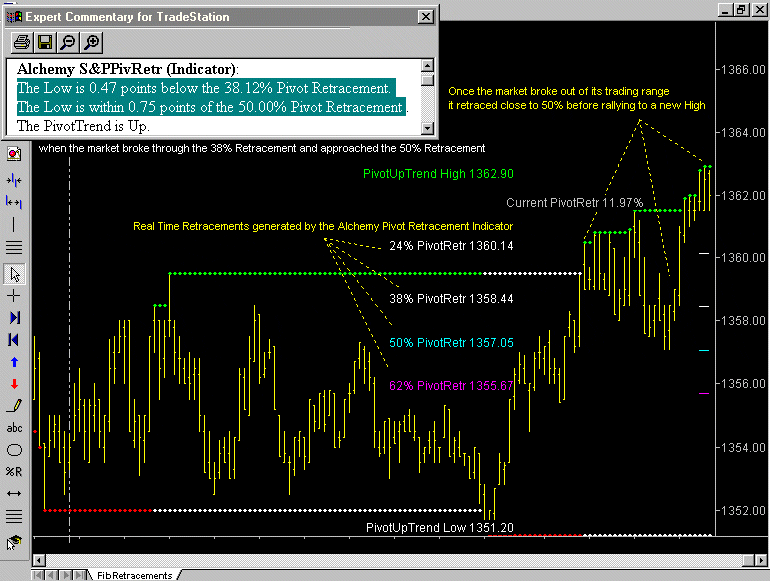Select the ellipse drawing tool

[x=14, y=450]
